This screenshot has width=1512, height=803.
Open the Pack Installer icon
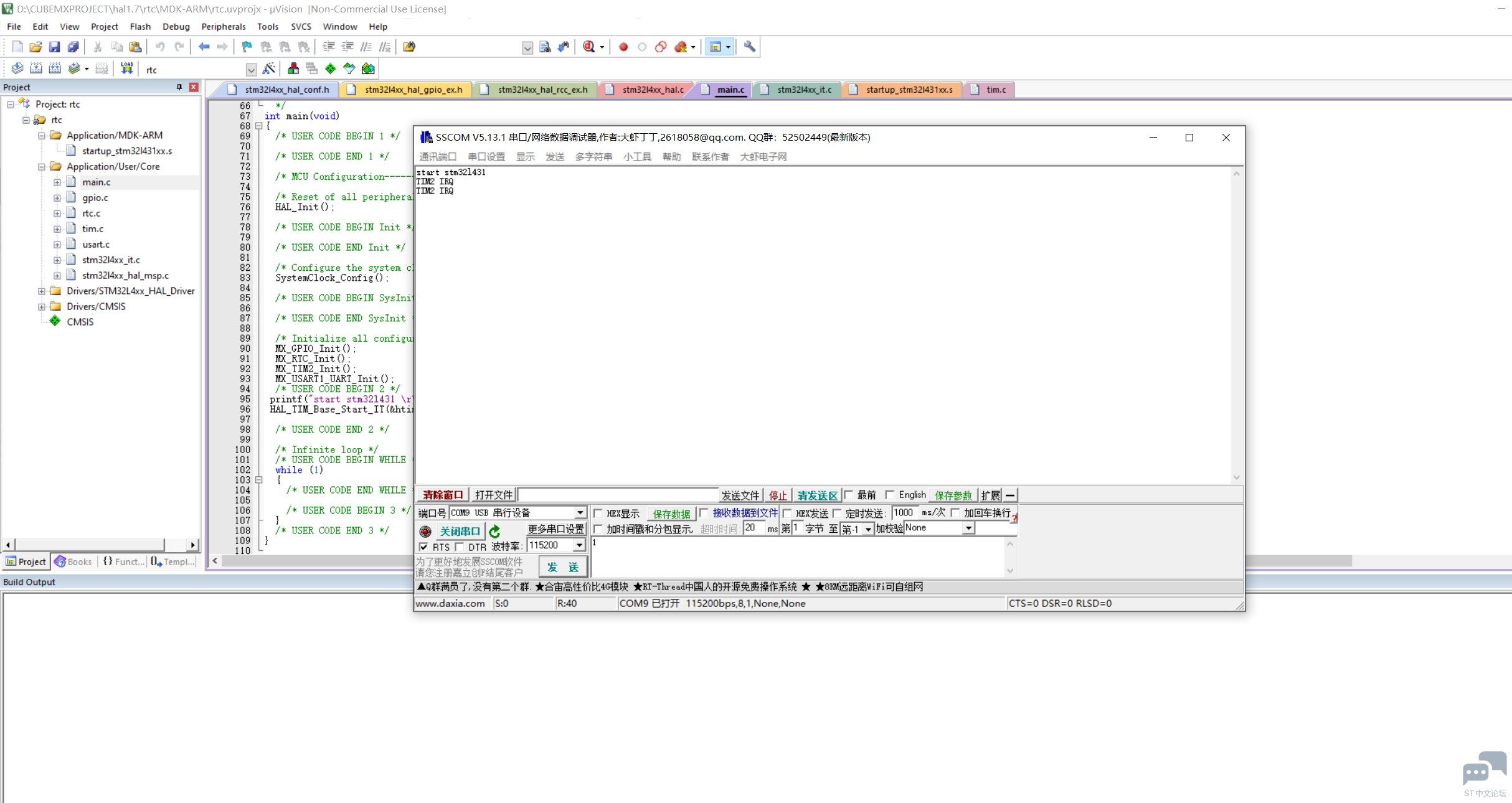click(x=368, y=68)
